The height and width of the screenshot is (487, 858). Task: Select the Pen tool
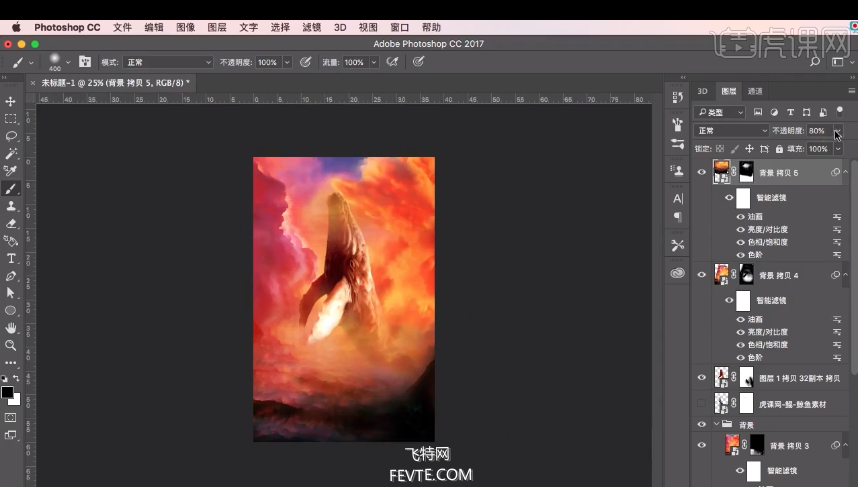pos(10,276)
